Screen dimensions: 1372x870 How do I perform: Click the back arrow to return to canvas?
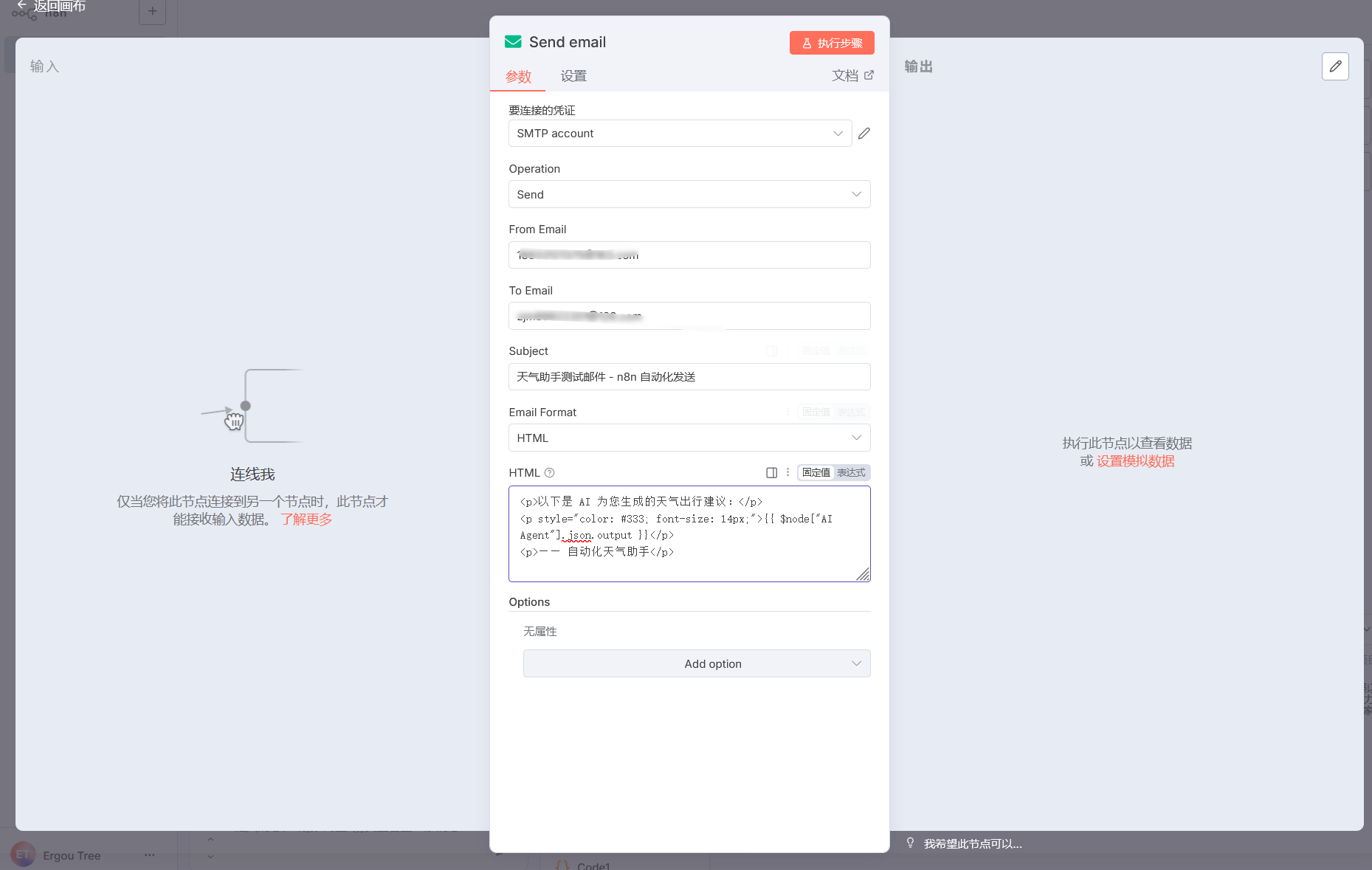[21, 6]
